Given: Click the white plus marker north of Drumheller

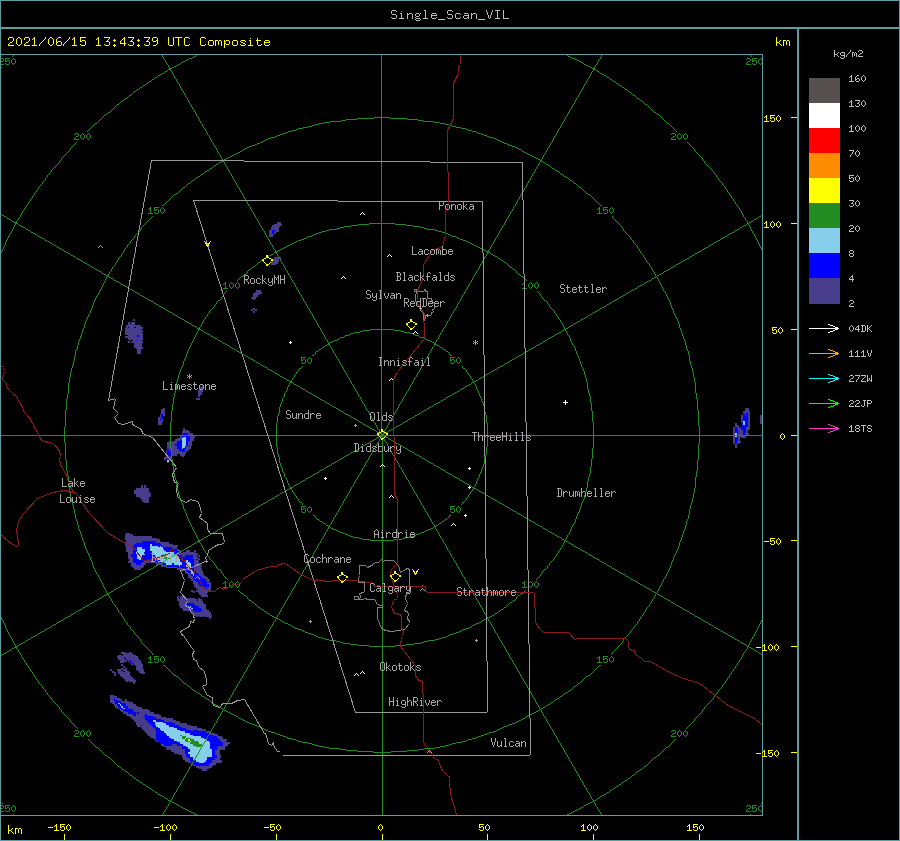Looking at the screenshot, I should (x=565, y=402).
